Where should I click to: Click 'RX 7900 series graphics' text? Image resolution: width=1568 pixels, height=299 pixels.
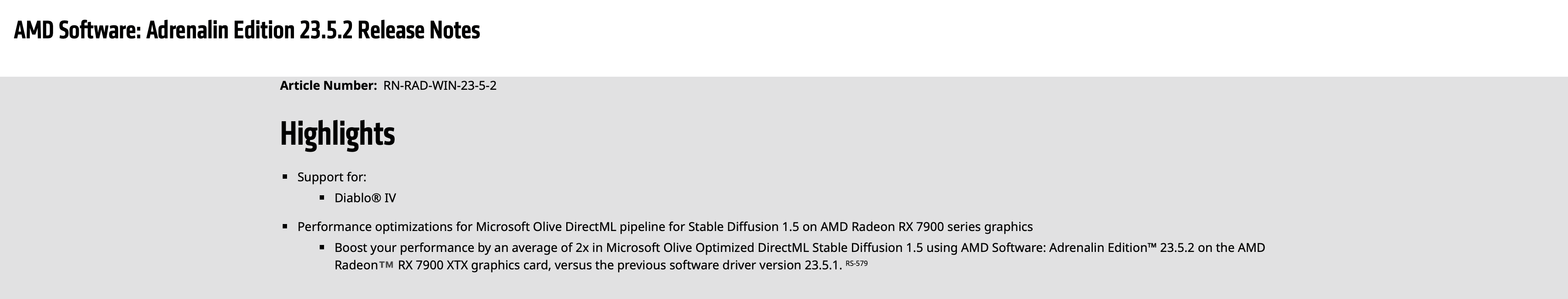point(966,227)
